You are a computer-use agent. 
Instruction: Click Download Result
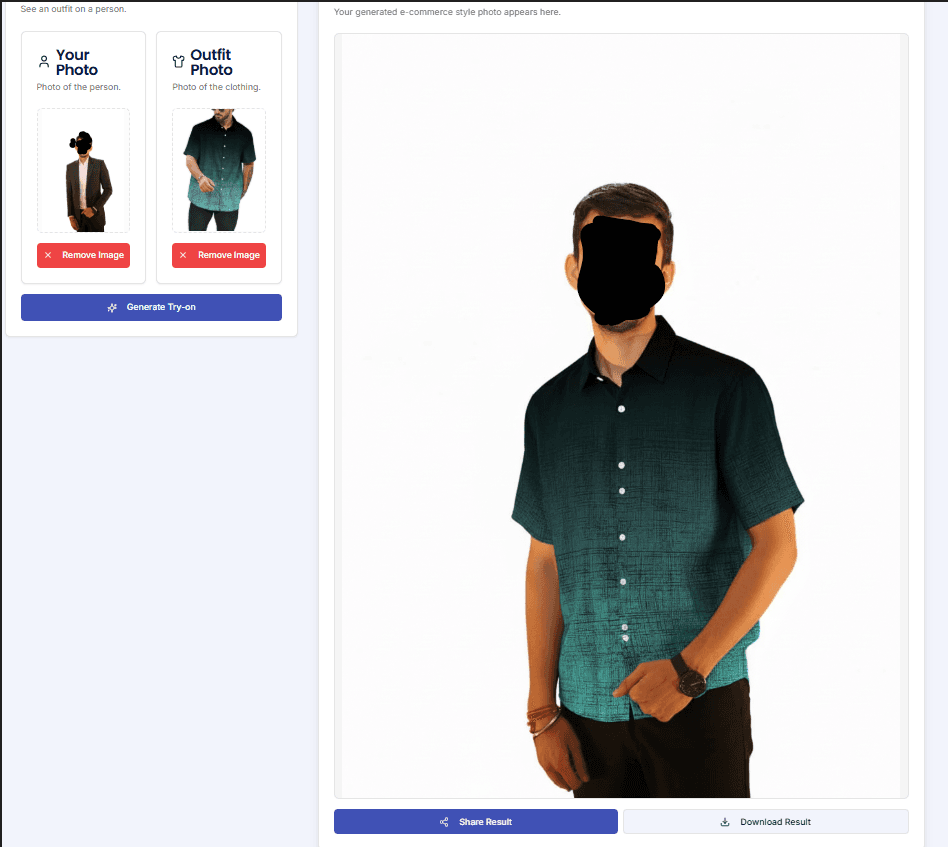coord(765,820)
